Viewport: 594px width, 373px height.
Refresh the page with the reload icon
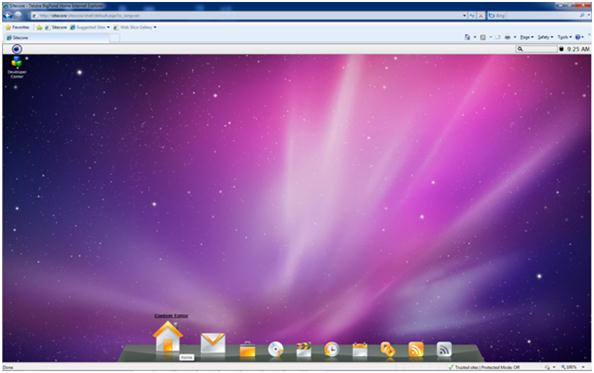(x=472, y=16)
